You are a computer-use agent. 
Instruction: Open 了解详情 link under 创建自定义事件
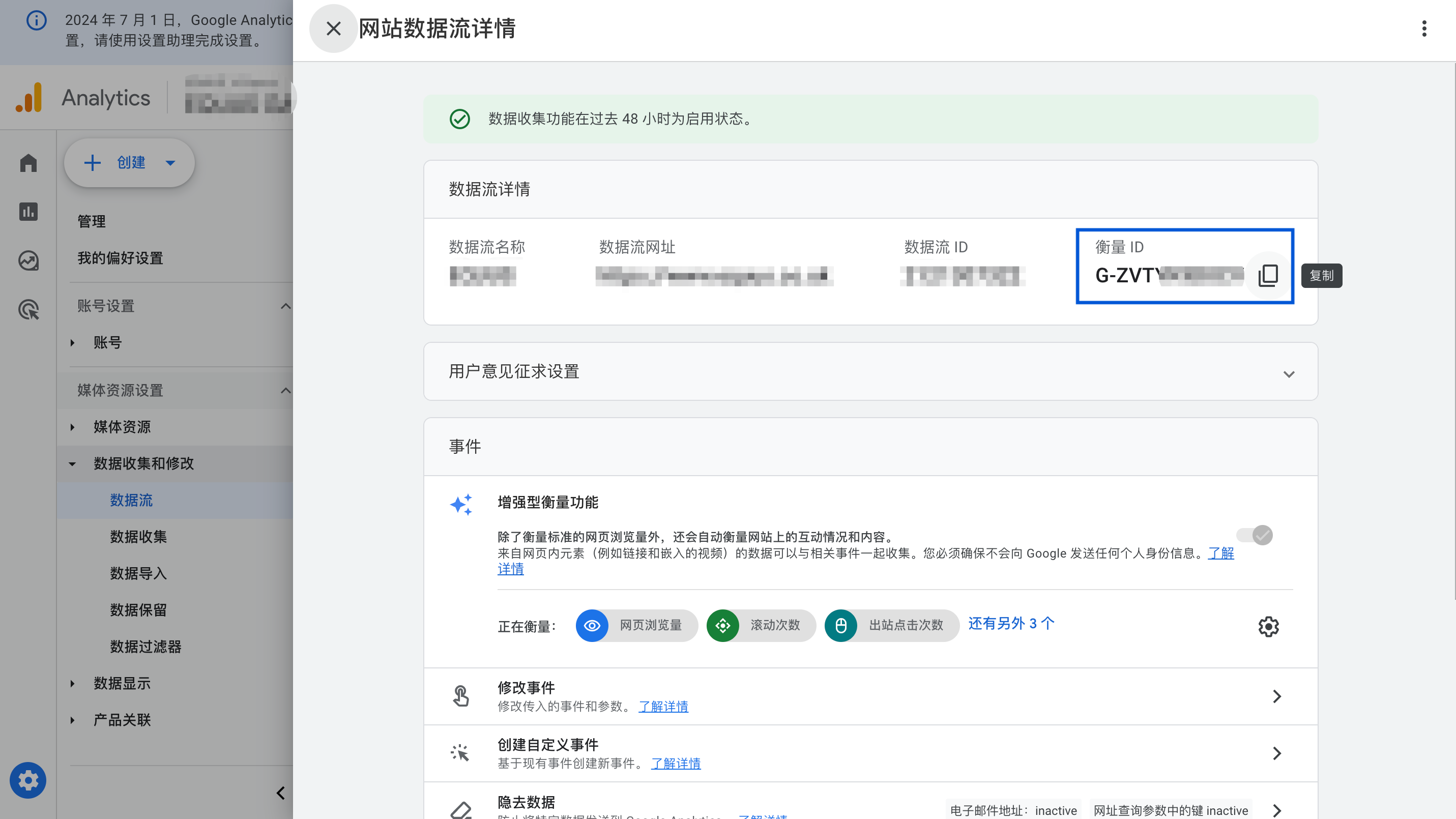point(676,764)
